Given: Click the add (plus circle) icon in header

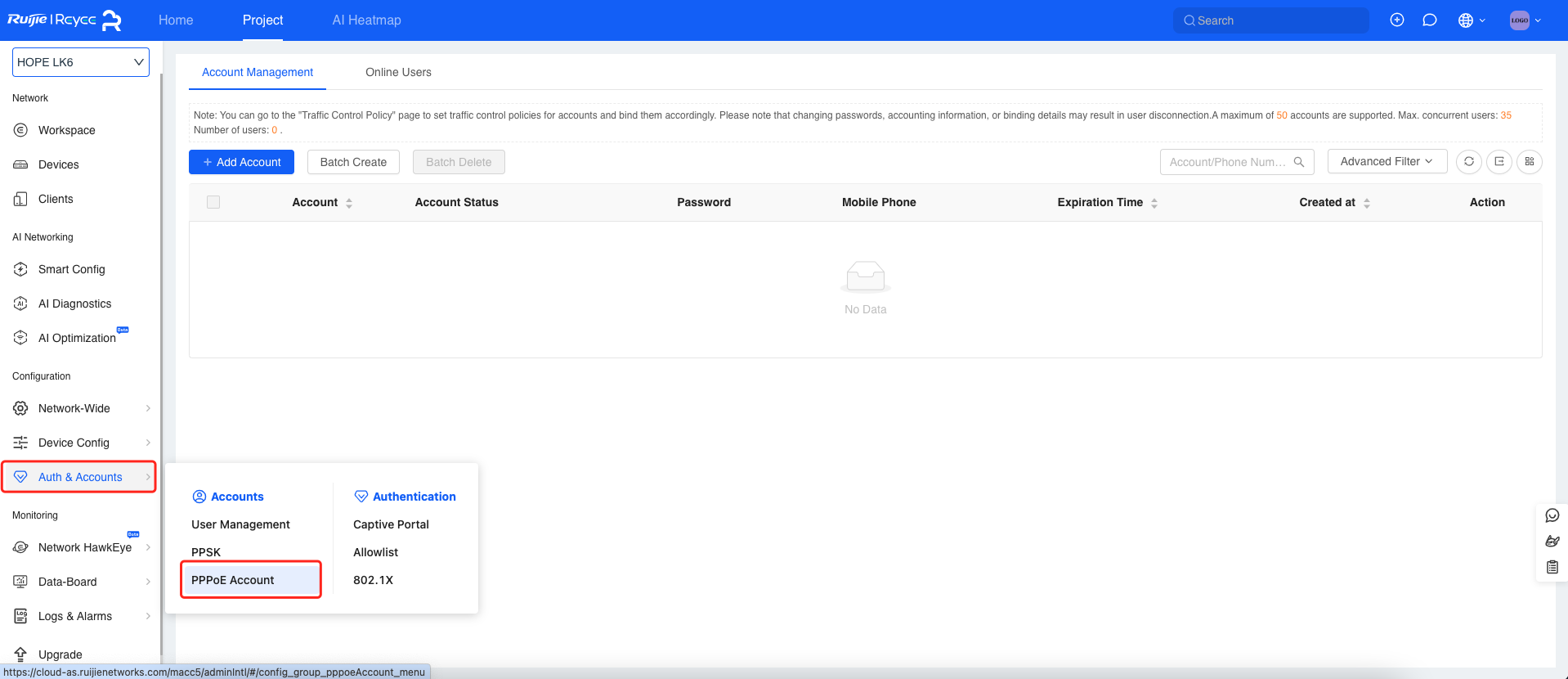Looking at the screenshot, I should pyautogui.click(x=1397, y=20).
